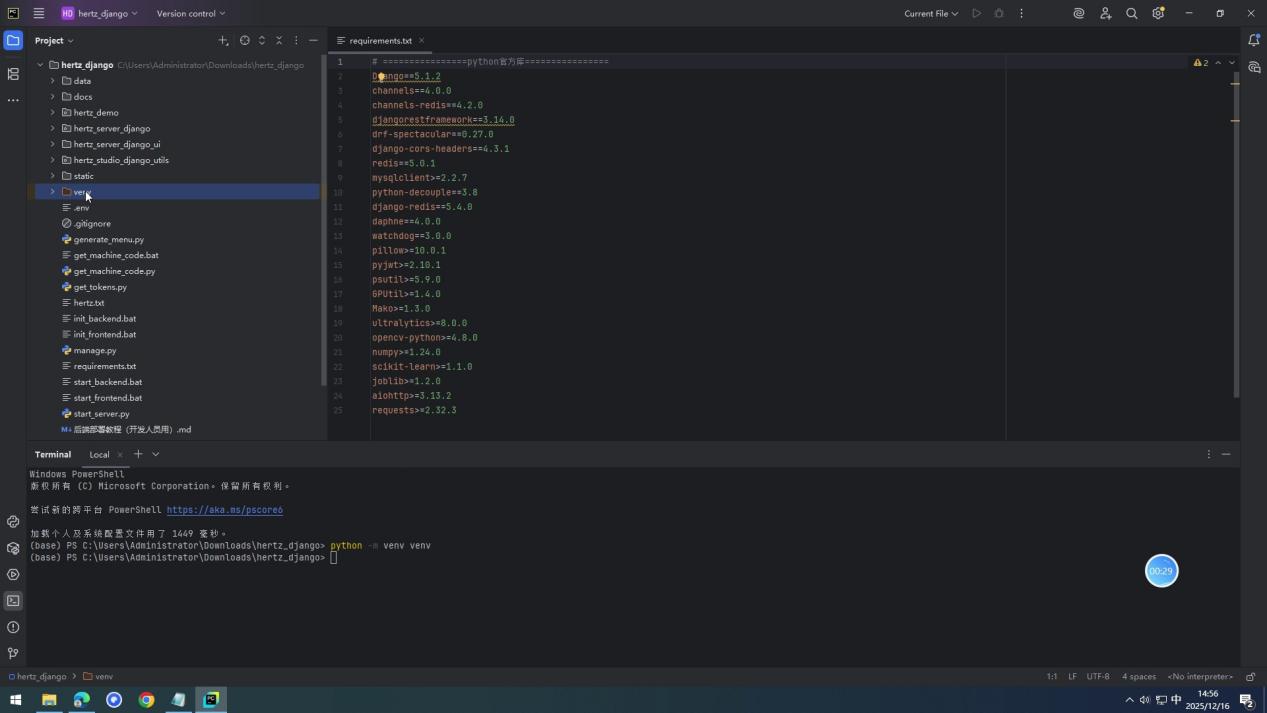The width and height of the screenshot is (1267, 713).
Task: Select the Terminal tool window icon
Action: tap(13, 600)
